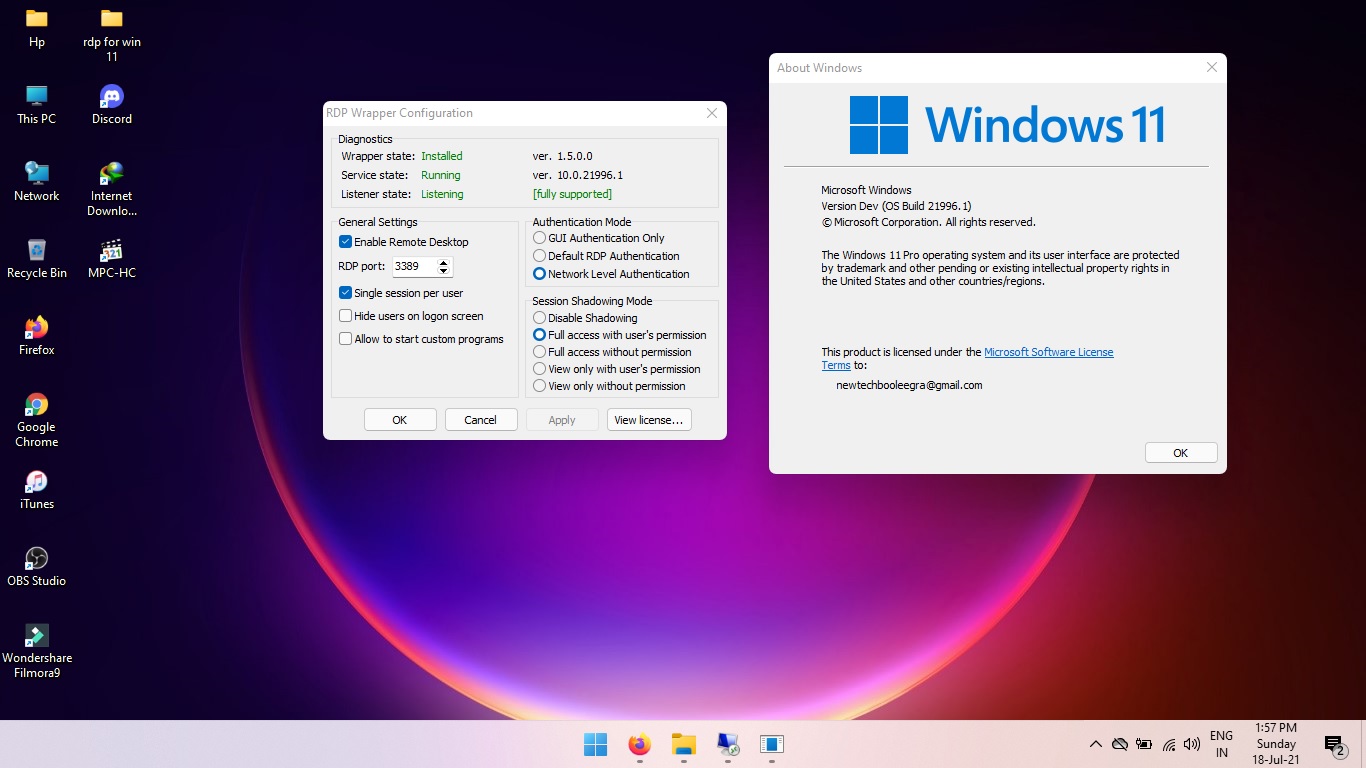
Task: Close the RDP Wrapper Configuration window
Action: pyautogui.click(x=712, y=113)
